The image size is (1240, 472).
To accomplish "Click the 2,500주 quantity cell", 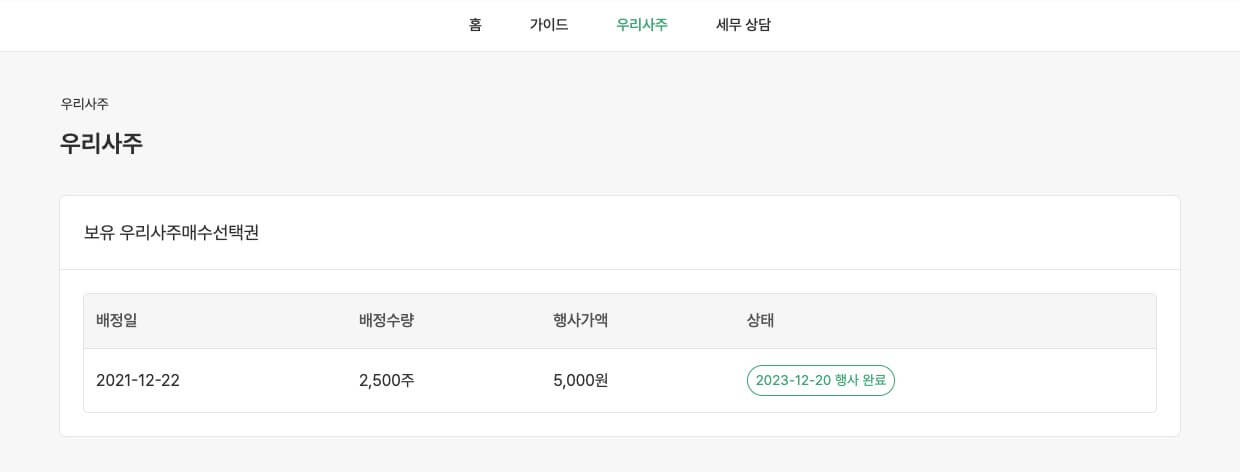I will coord(386,381).
